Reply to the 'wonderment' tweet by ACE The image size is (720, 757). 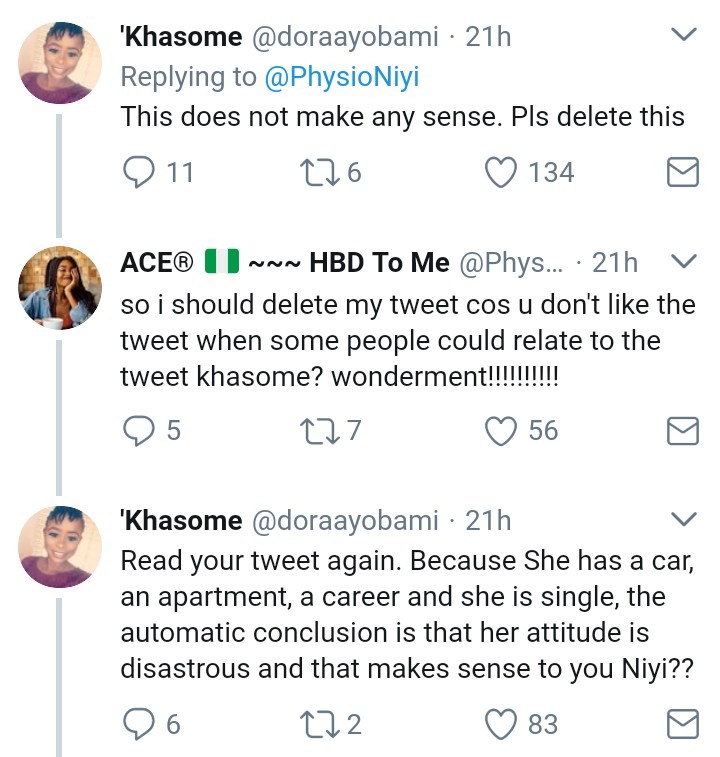(136, 431)
